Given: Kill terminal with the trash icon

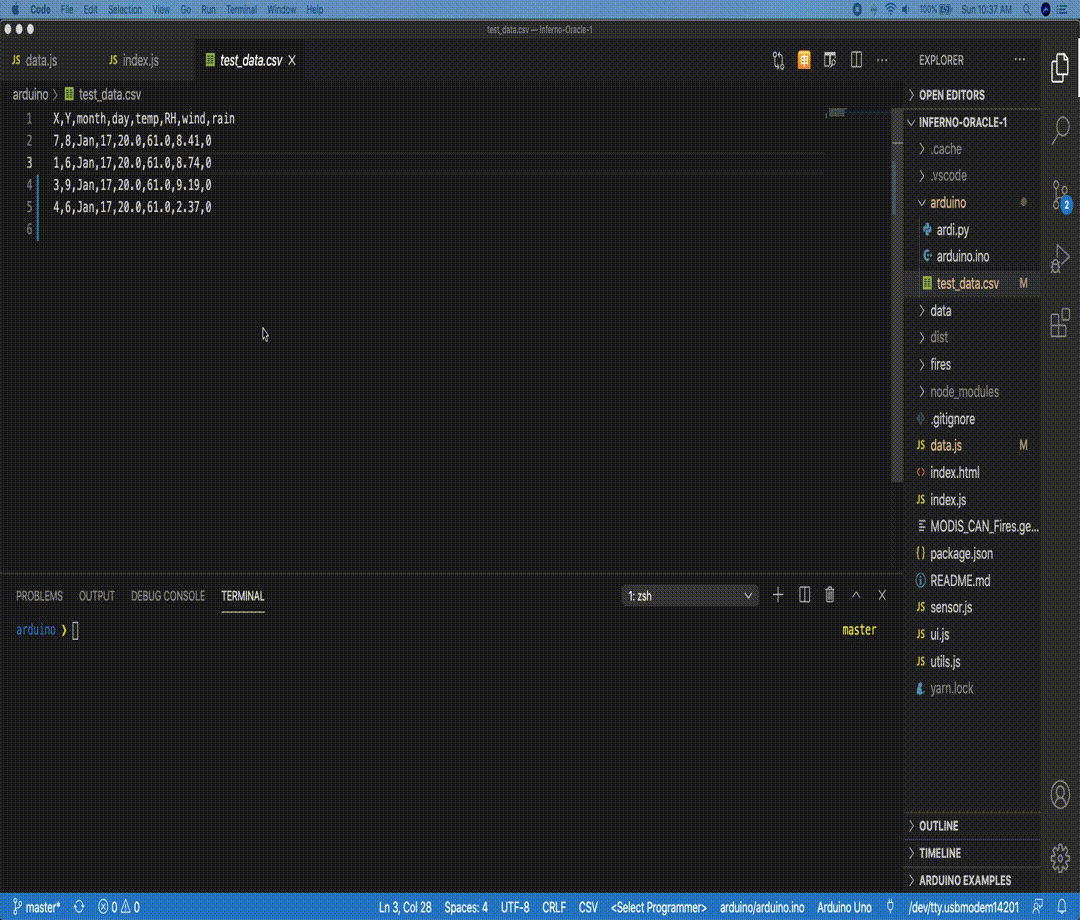Looking at the screenshot, I should [x=830, y=595].
